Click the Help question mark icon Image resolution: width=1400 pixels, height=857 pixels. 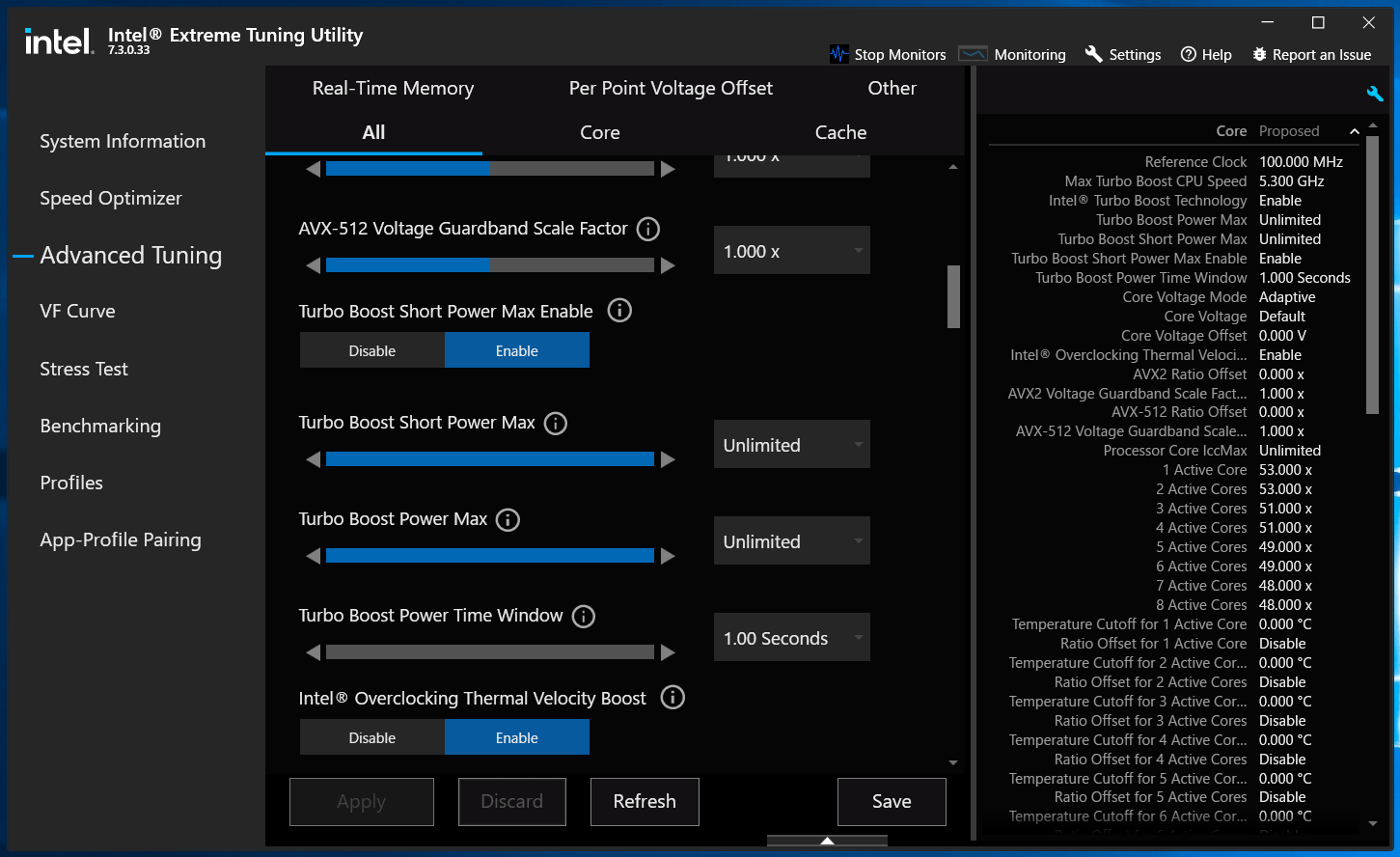click(1189, 54)
